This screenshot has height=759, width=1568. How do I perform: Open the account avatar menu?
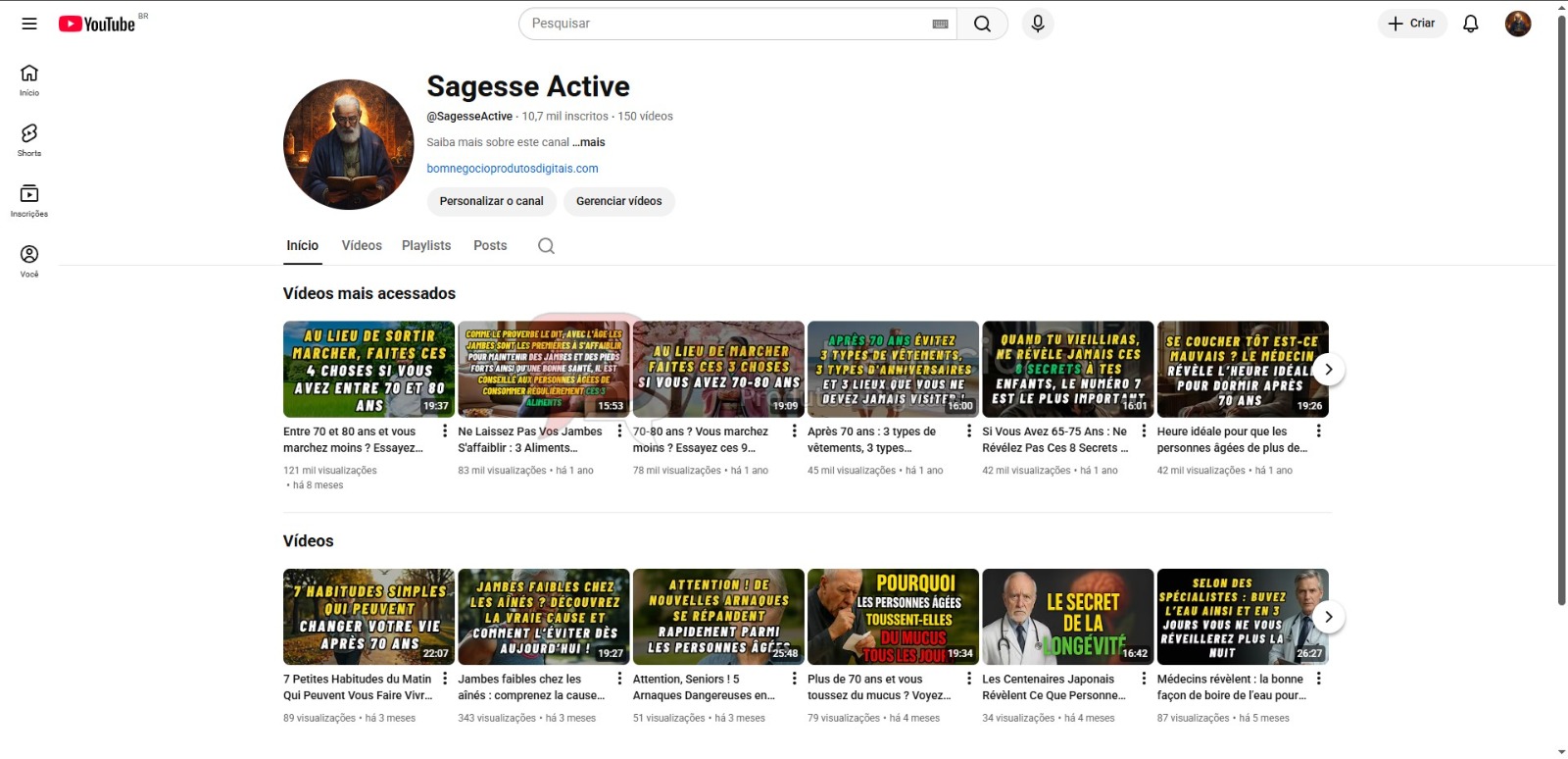[x=1517, y=24]
